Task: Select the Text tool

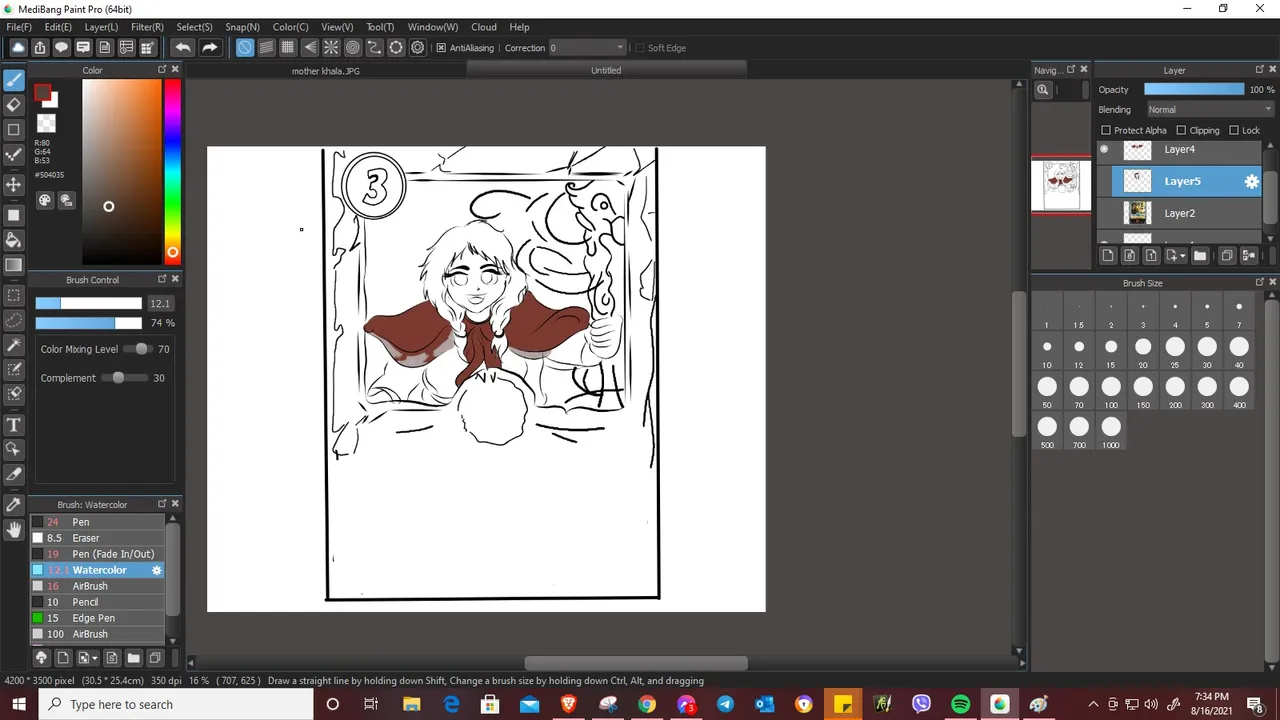Action: 14,425
